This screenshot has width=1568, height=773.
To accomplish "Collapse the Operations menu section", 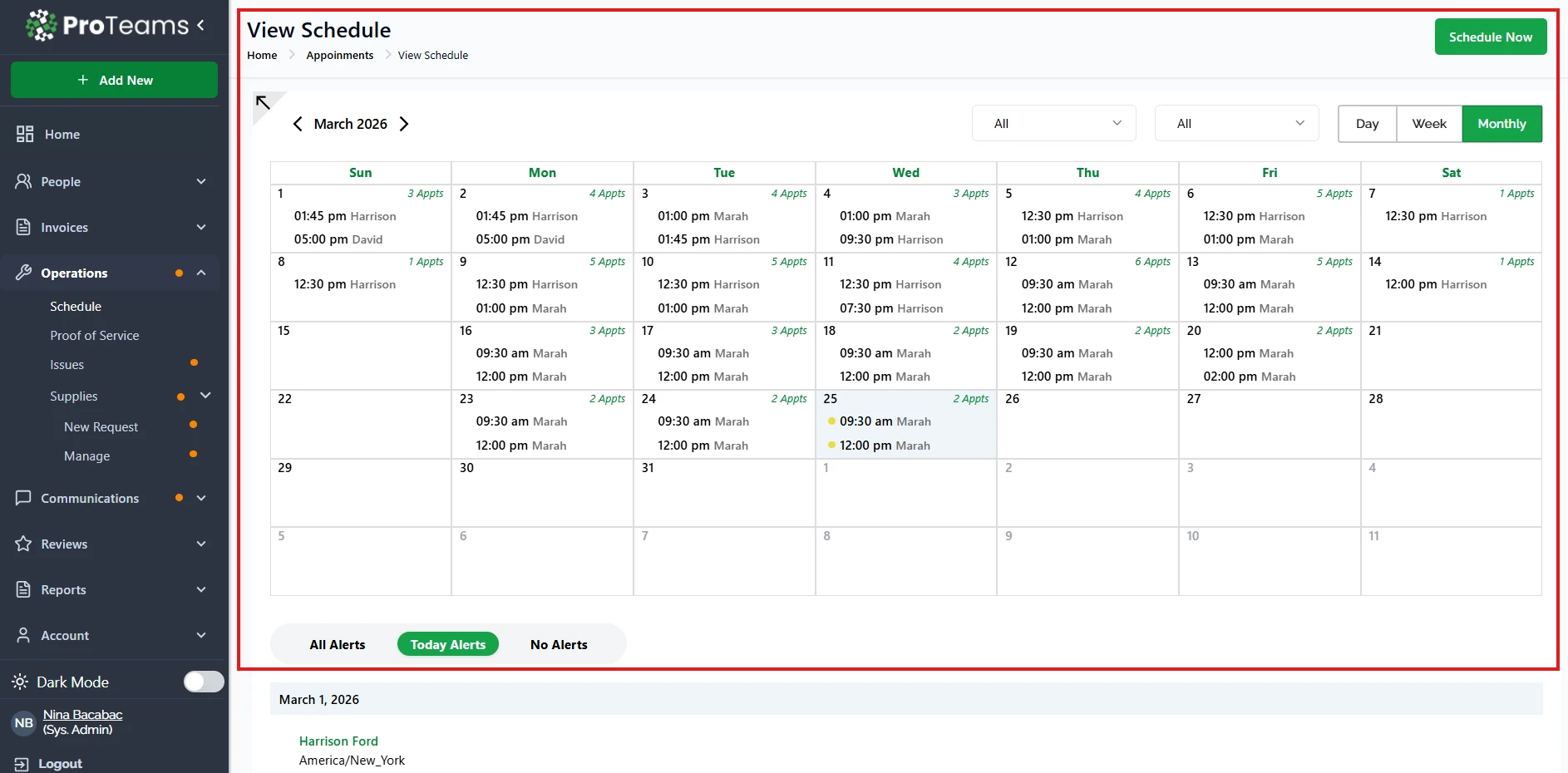I will 200,273.
